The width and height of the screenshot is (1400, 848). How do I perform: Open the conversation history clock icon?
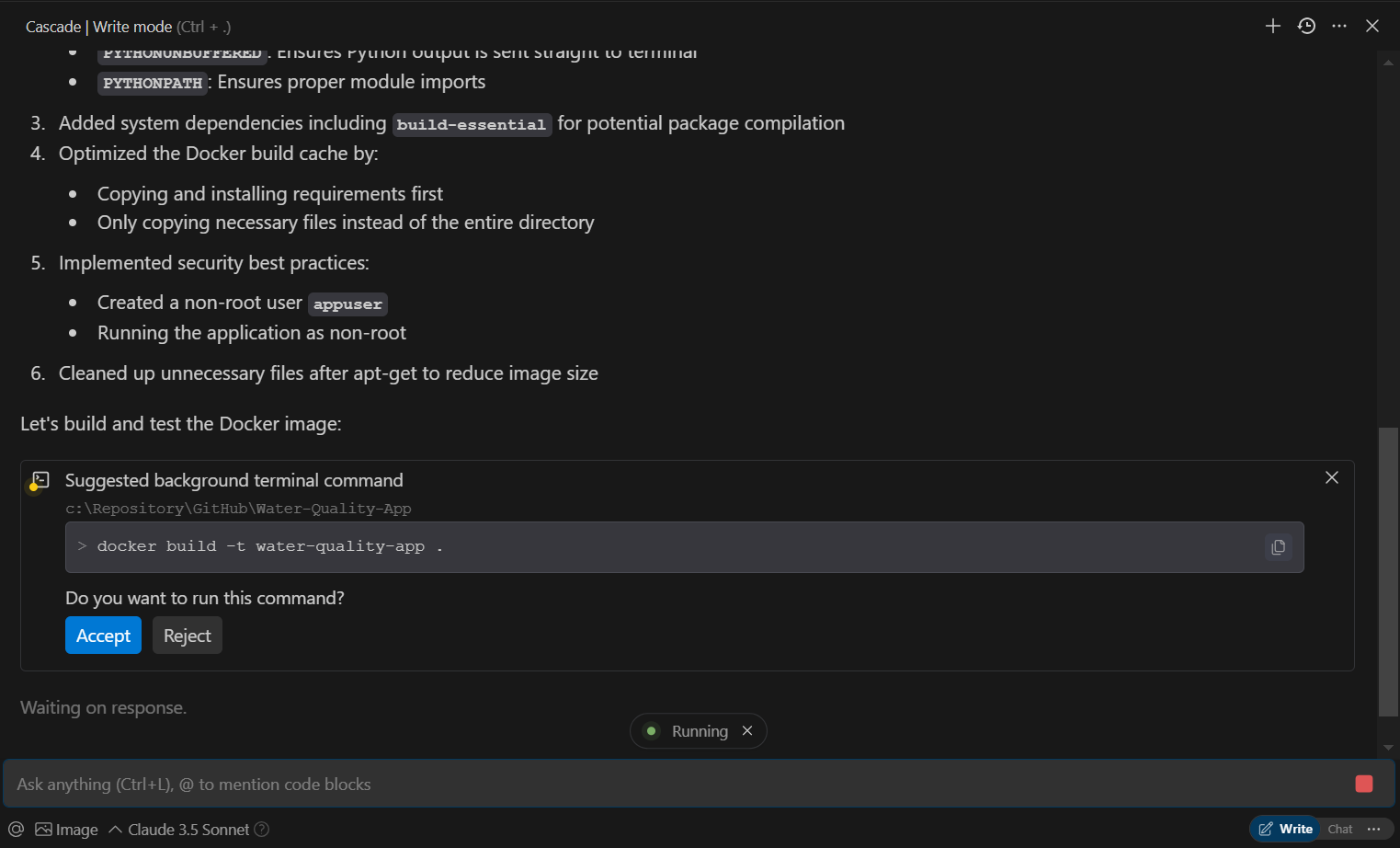click(1306, 26)
